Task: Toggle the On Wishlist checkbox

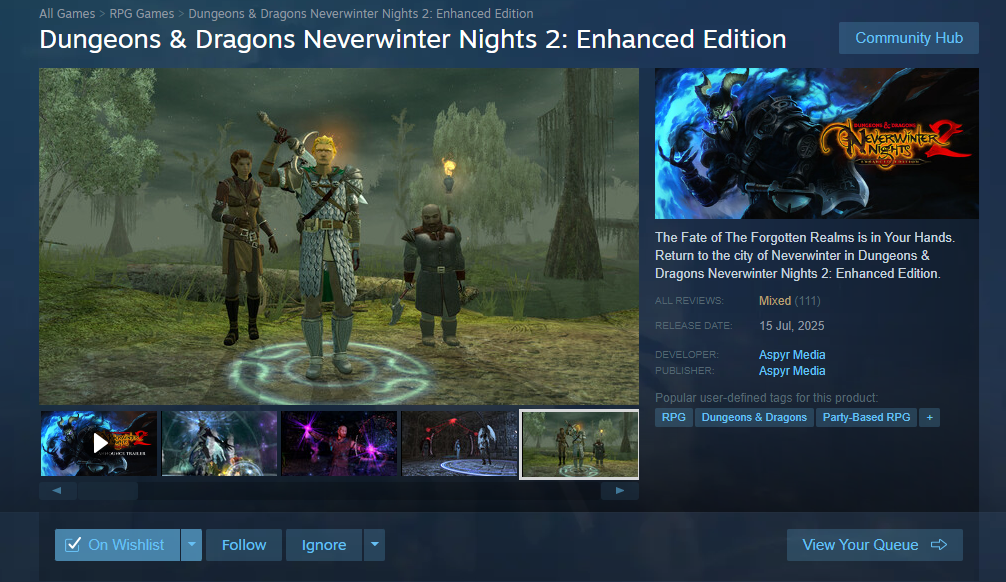Action: click(x=73, y=545)
